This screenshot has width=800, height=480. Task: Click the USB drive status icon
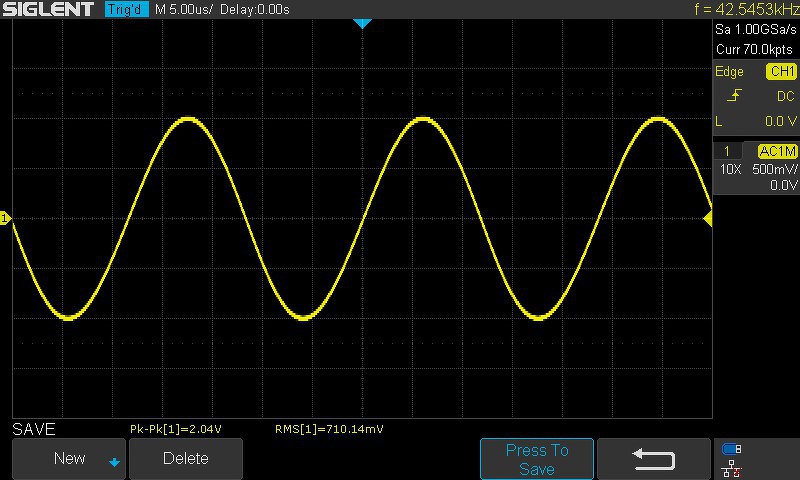tap(732, 449)
